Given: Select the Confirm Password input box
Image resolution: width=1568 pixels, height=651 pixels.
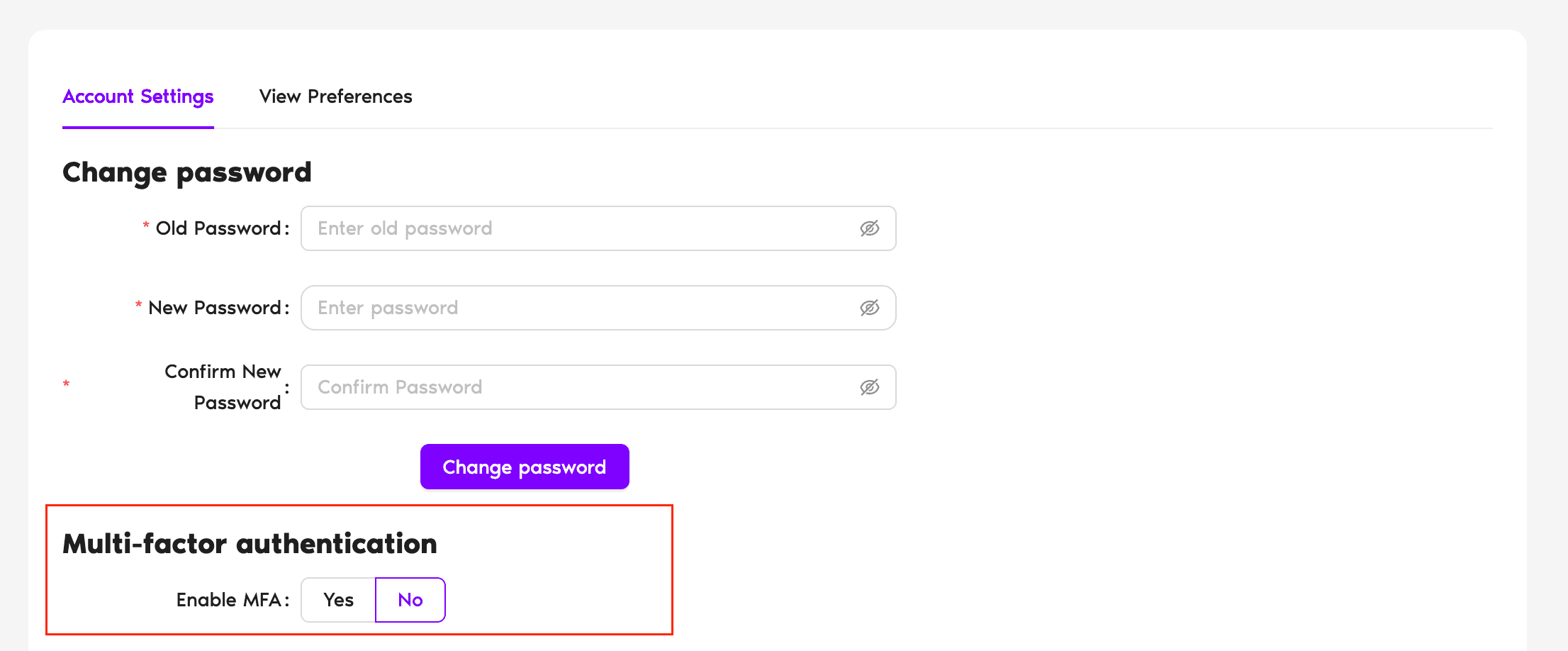Looking at the screenshot, I should tap(567, 387).
